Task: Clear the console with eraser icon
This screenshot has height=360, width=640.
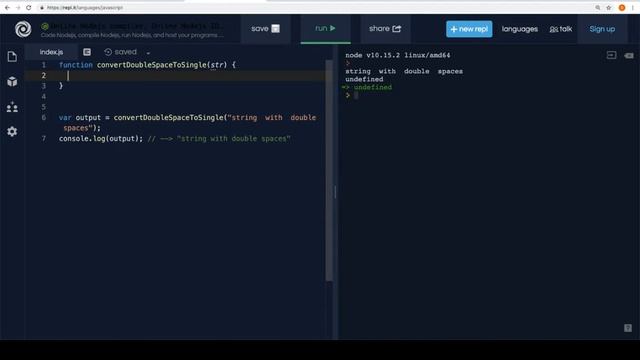Action: (x=629, y=55)
